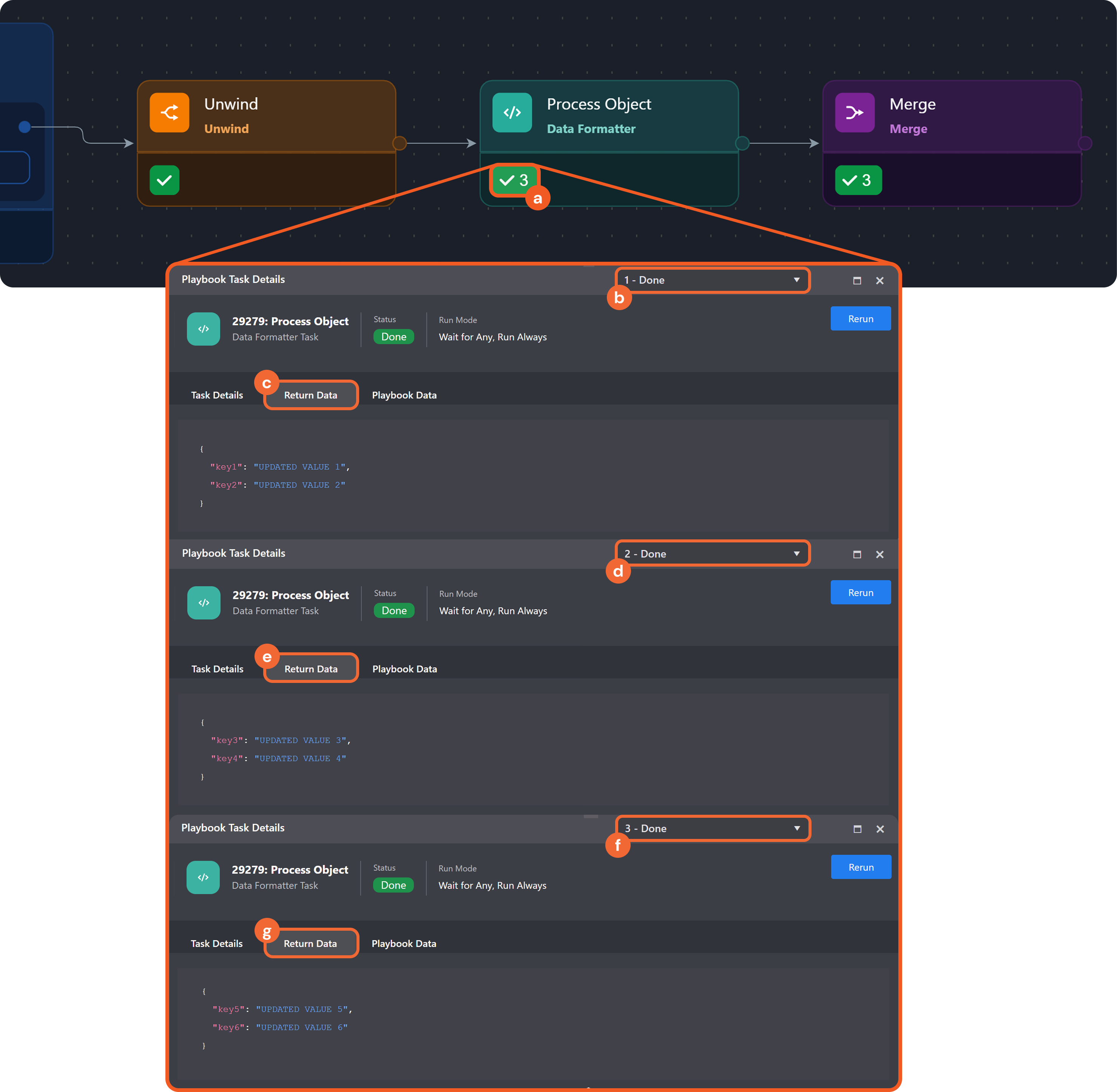Switch to Return Data tab in the first panel
The image size is (1117, 1092).
click(310, 395)
